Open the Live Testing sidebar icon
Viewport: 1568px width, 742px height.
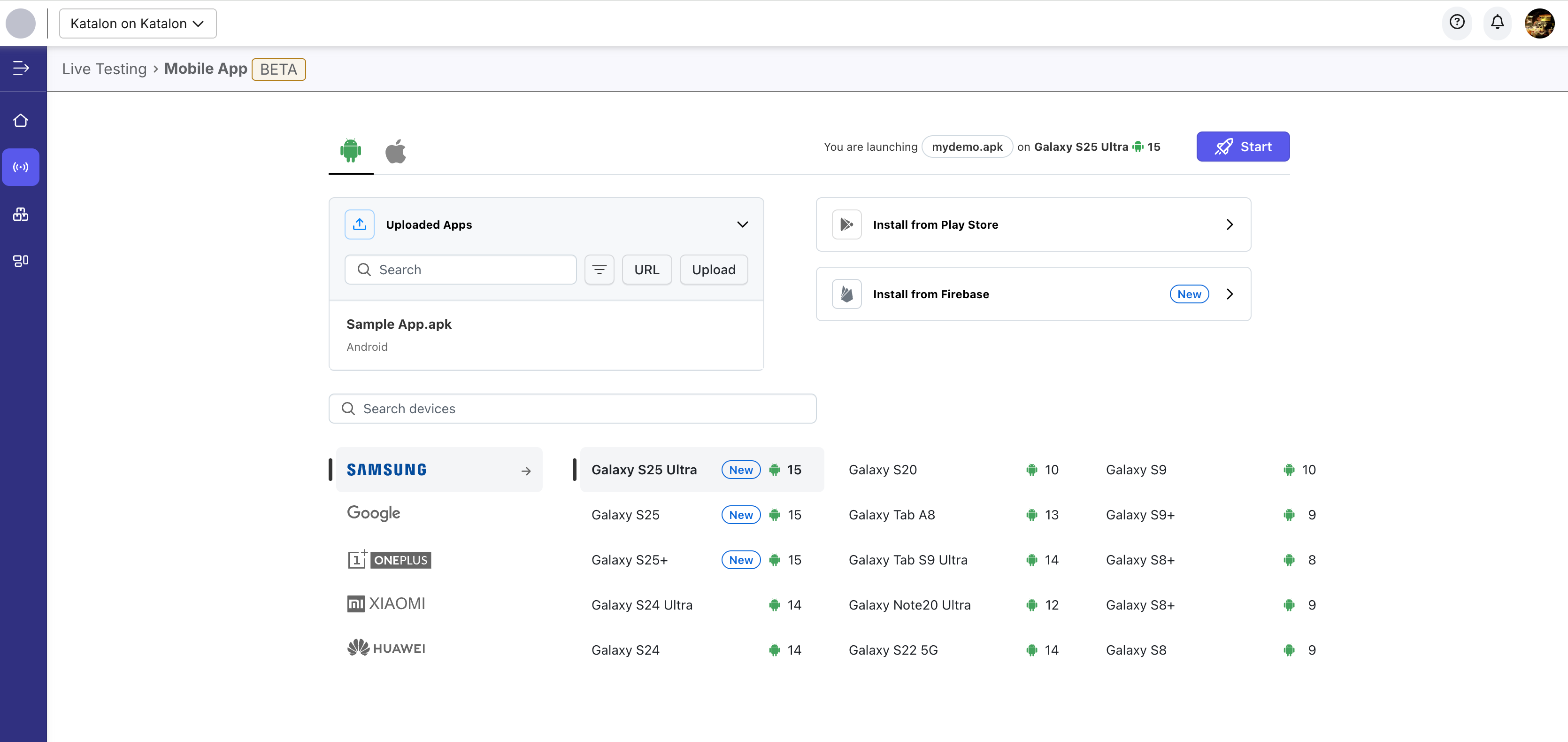[21, 167]
